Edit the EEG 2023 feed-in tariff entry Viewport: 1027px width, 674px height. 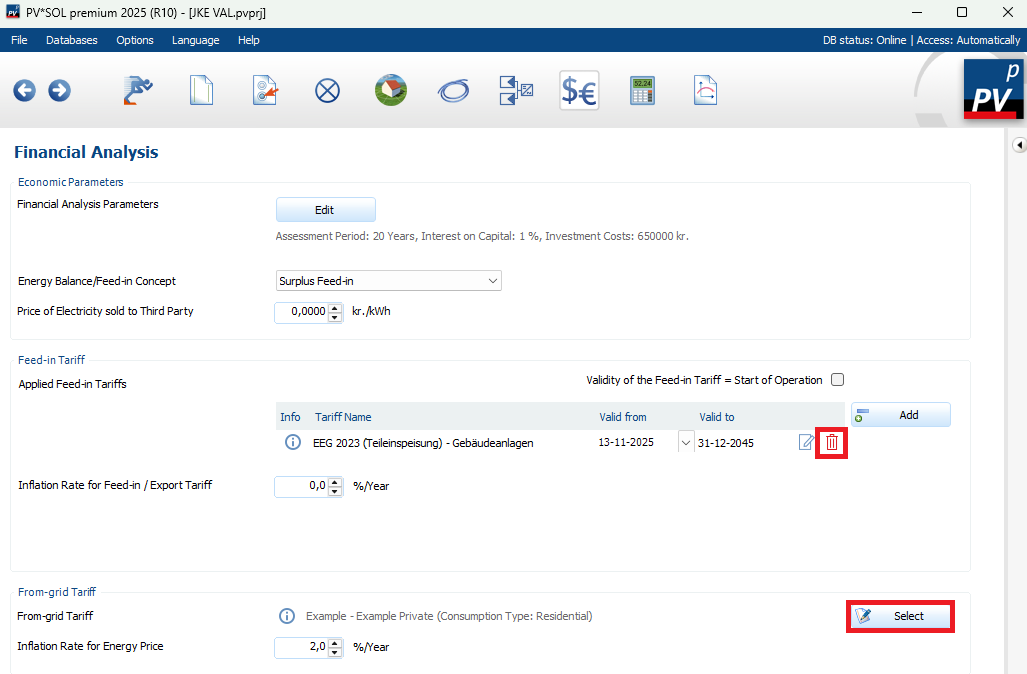806,443
